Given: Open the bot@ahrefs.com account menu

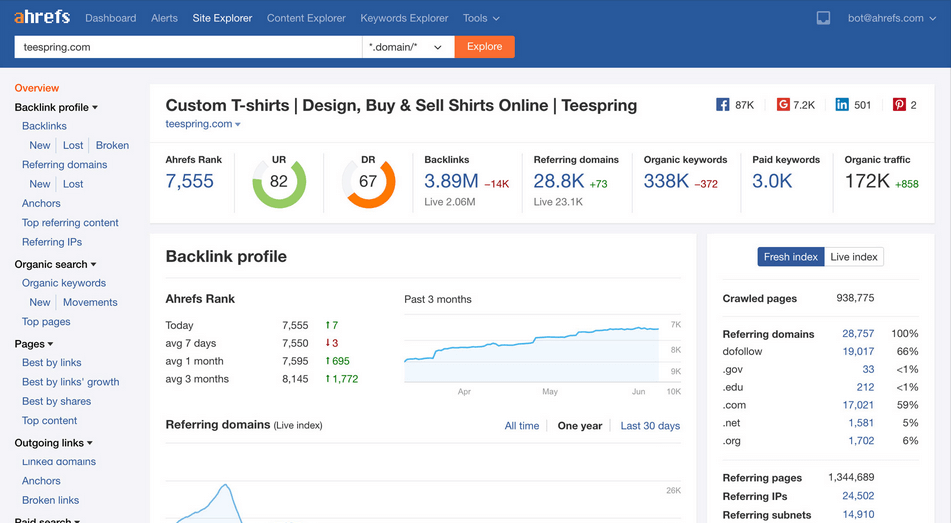Looking at the screenshot, I should click(x=892, y=18).
